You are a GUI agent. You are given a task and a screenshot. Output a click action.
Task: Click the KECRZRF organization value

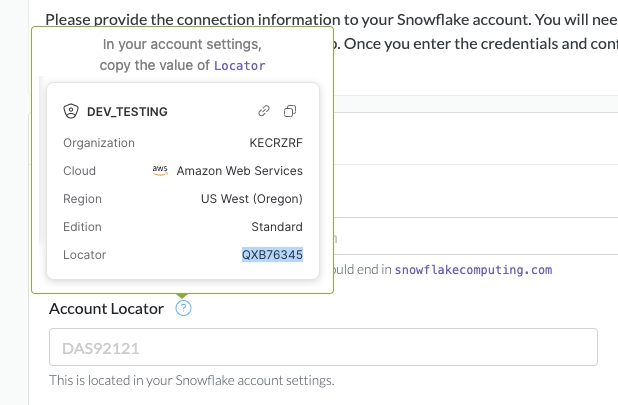coord(275,143)
